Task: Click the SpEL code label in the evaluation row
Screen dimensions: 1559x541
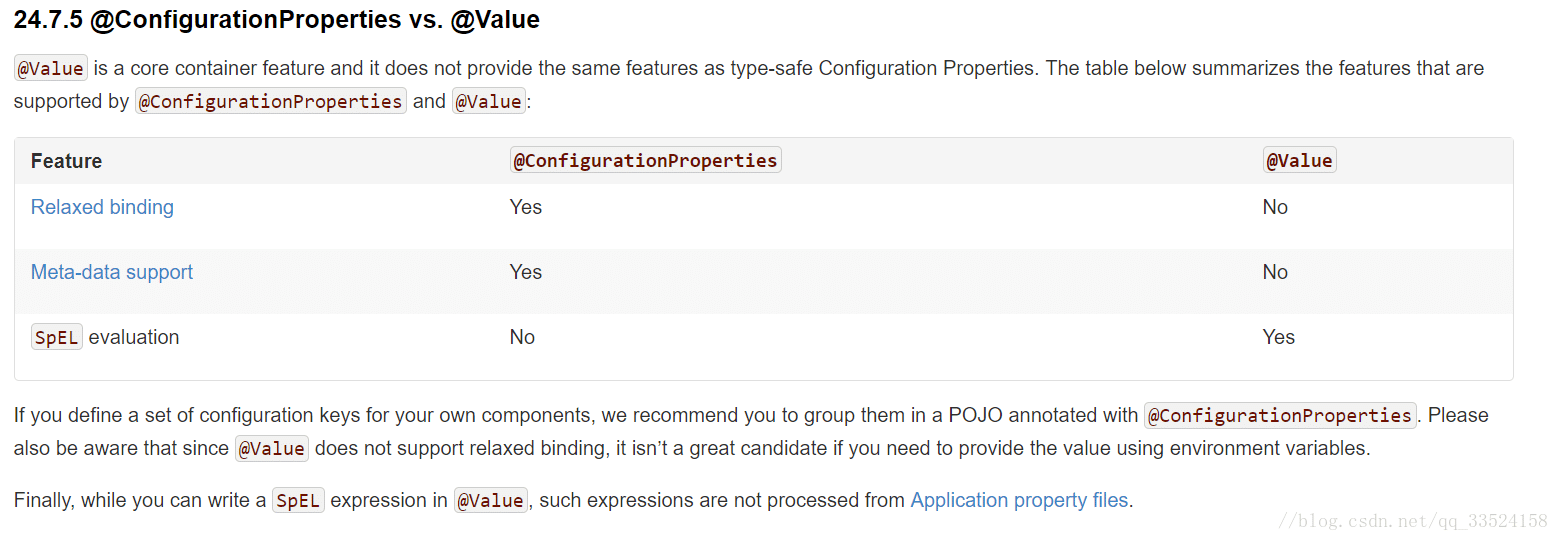Action: pyautogui.click(x=57, y=337)
